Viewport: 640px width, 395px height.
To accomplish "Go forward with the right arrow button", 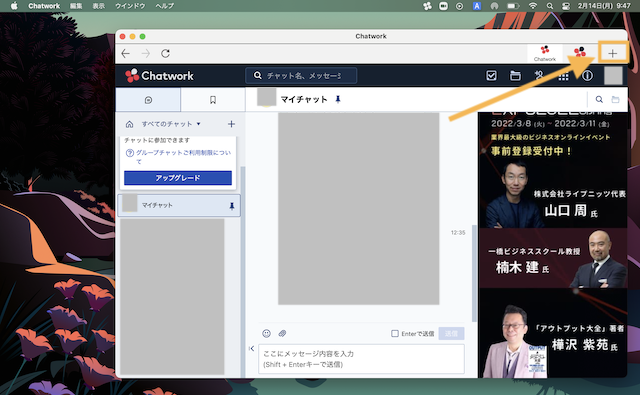I will (x=146, y=53).
